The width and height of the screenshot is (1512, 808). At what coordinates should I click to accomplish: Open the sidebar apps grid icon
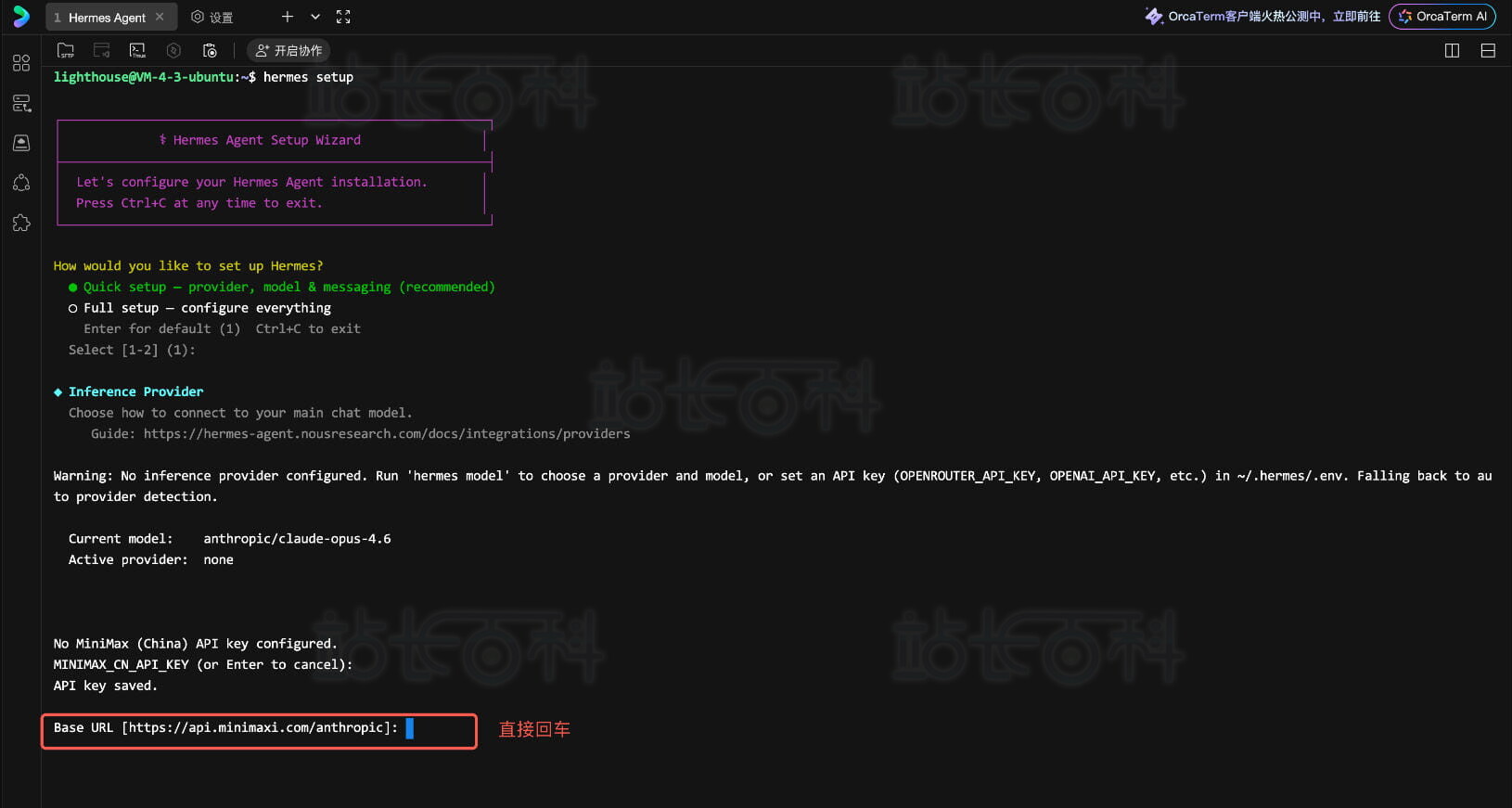pyautogui.click(x=21, y=63)
